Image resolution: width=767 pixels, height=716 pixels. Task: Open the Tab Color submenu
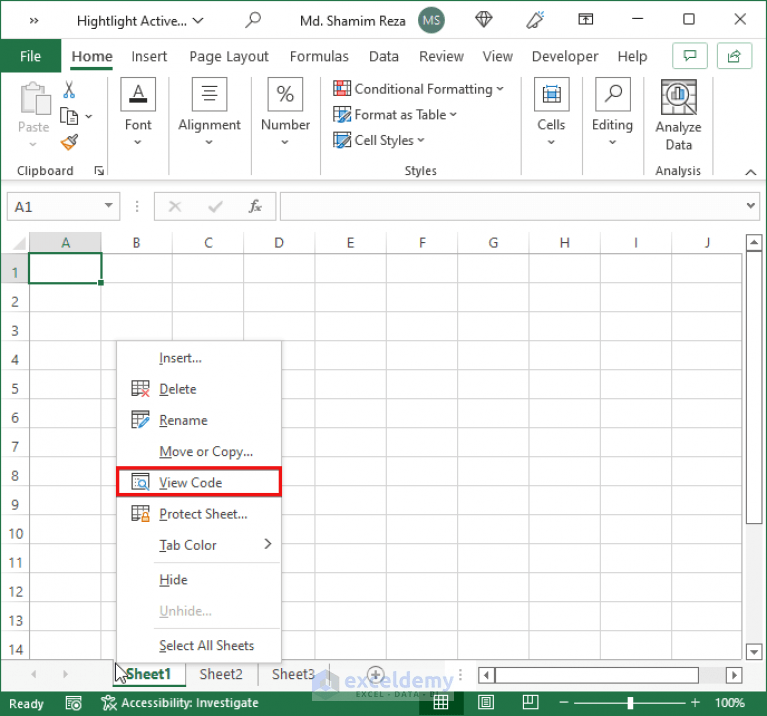click(x=199, y=545)
